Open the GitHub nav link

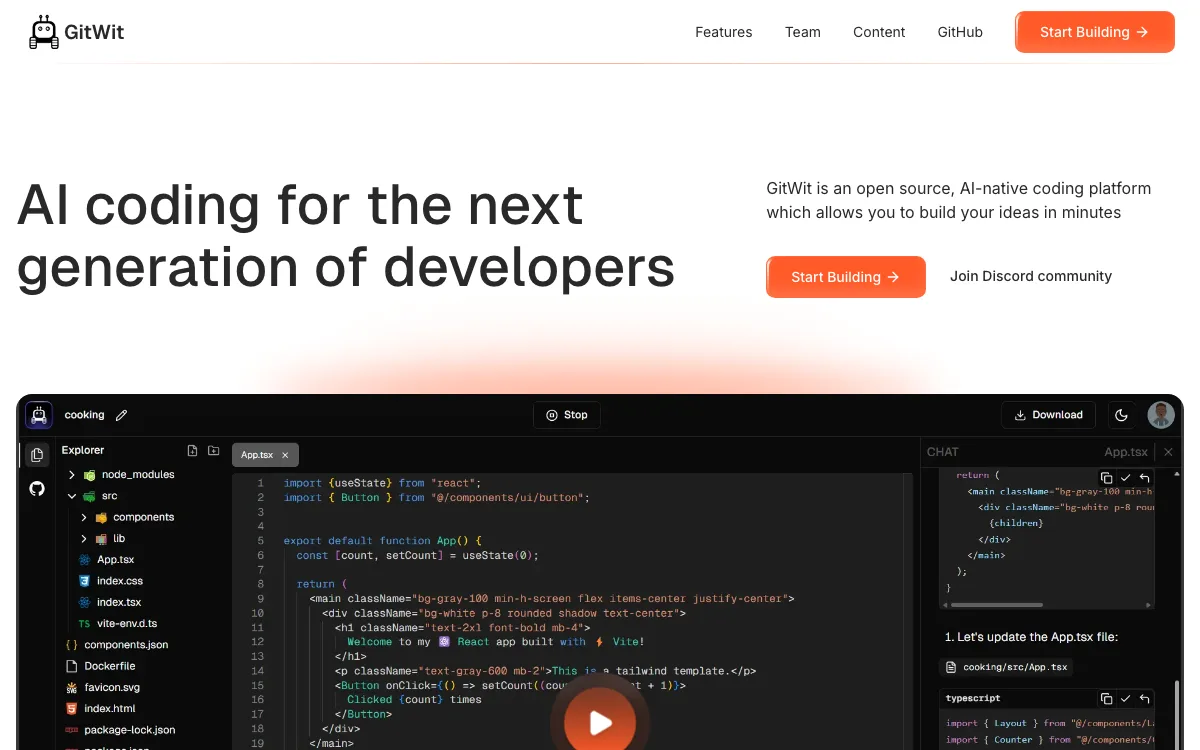960,32
